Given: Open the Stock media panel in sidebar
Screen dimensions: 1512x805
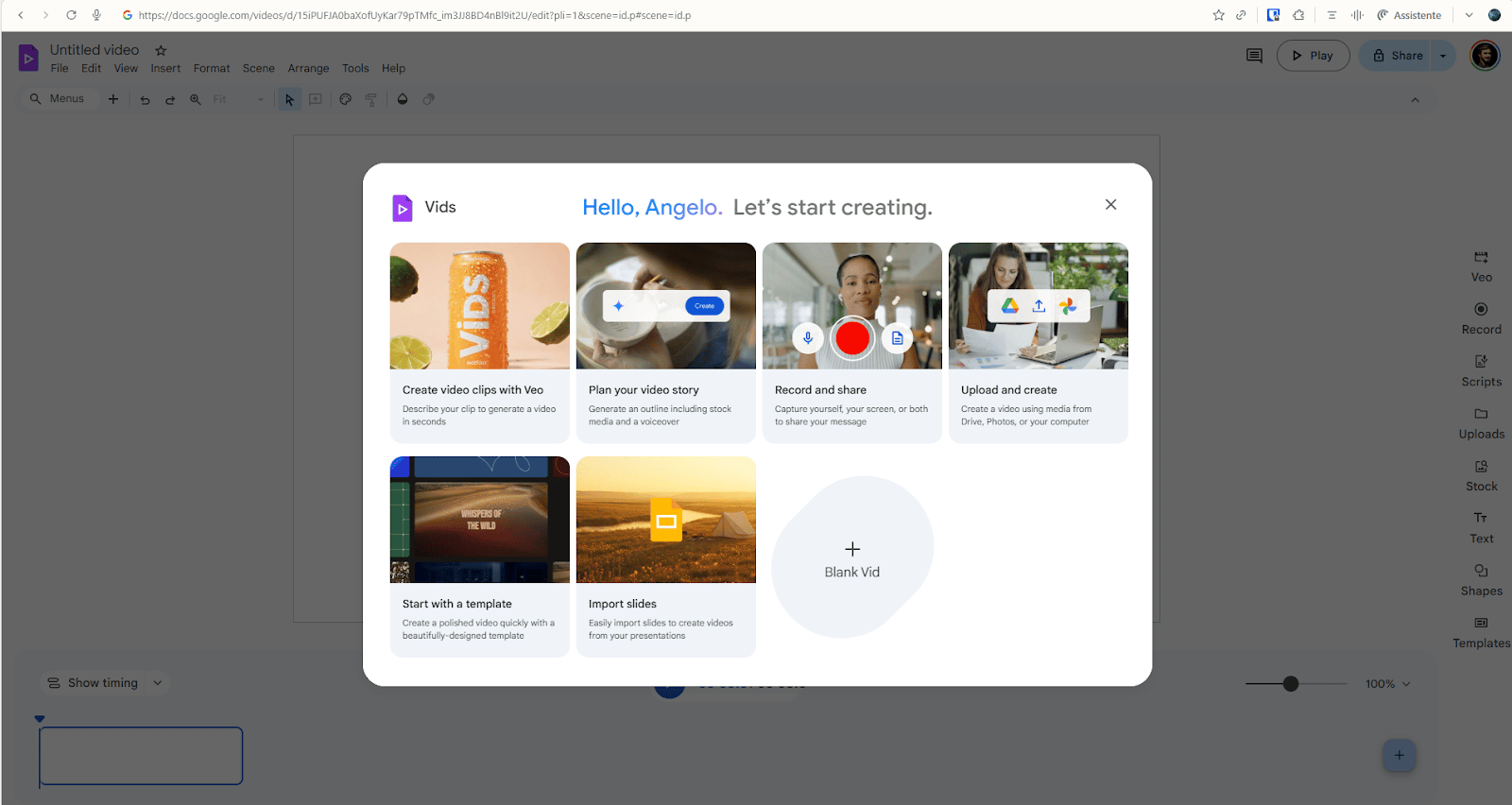Looking at the screenshot, I should 1481,476.
